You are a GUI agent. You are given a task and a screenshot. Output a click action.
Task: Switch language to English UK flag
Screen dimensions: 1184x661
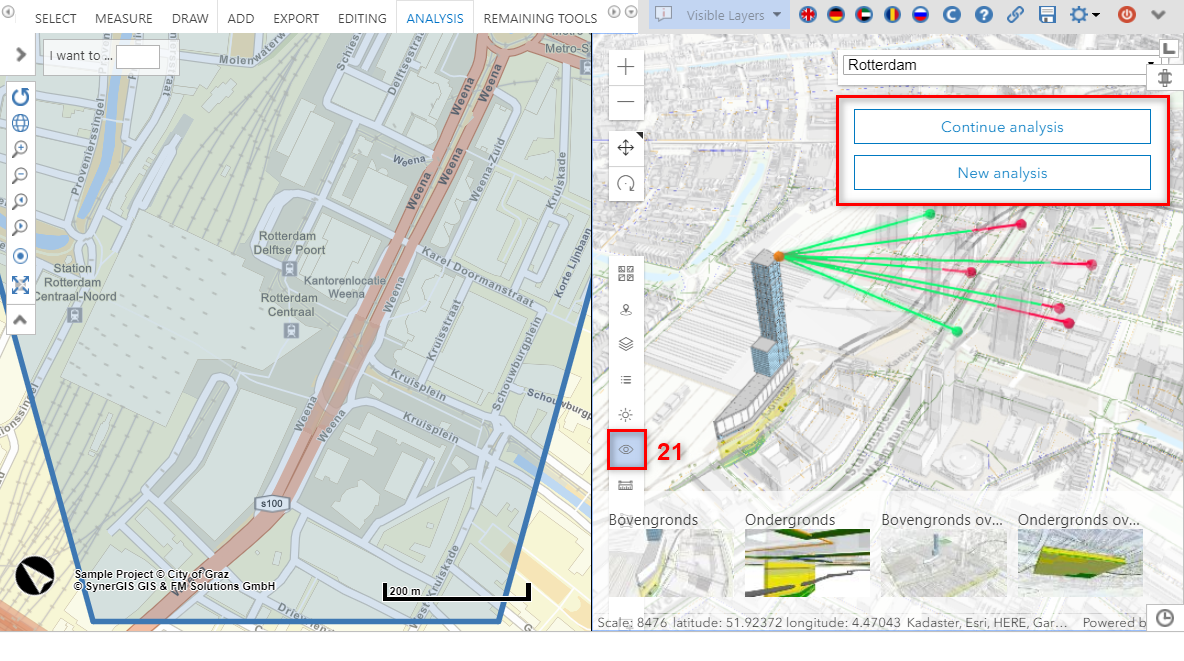[807, 15]
